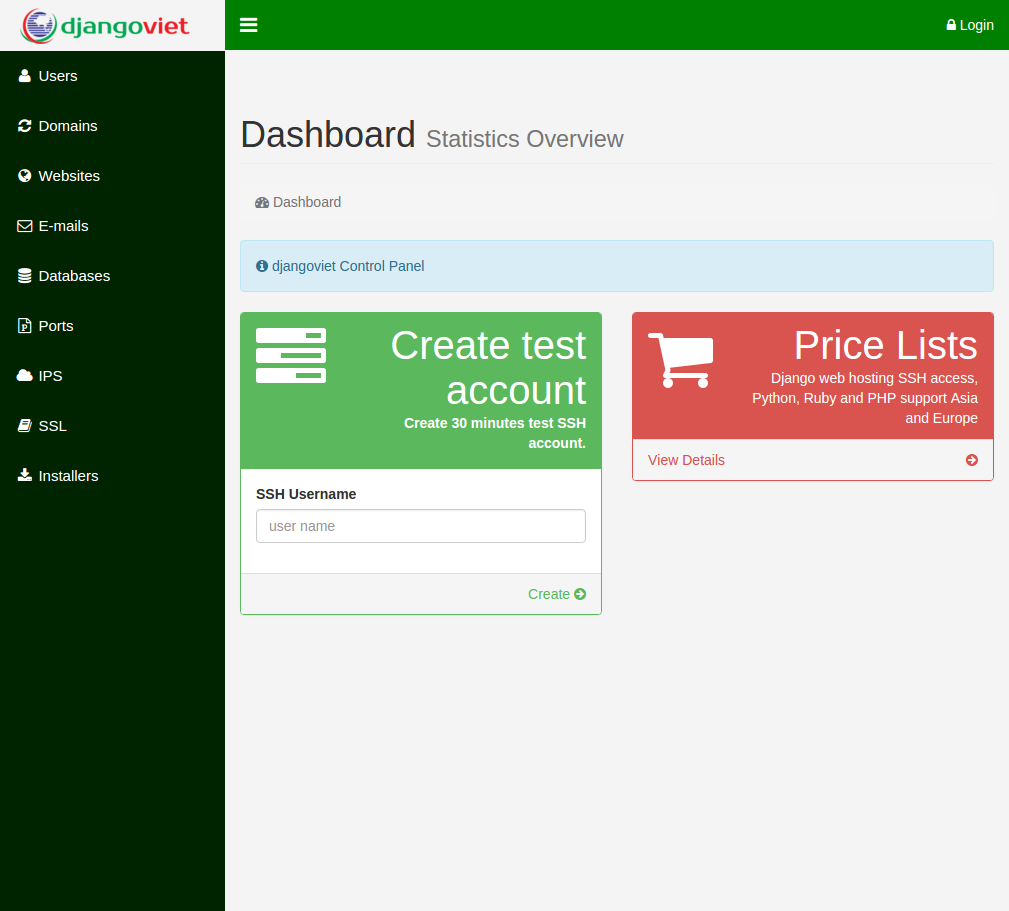Open the Ports menu item
This screenshot has height=911, width=1009.
[55, 326]
